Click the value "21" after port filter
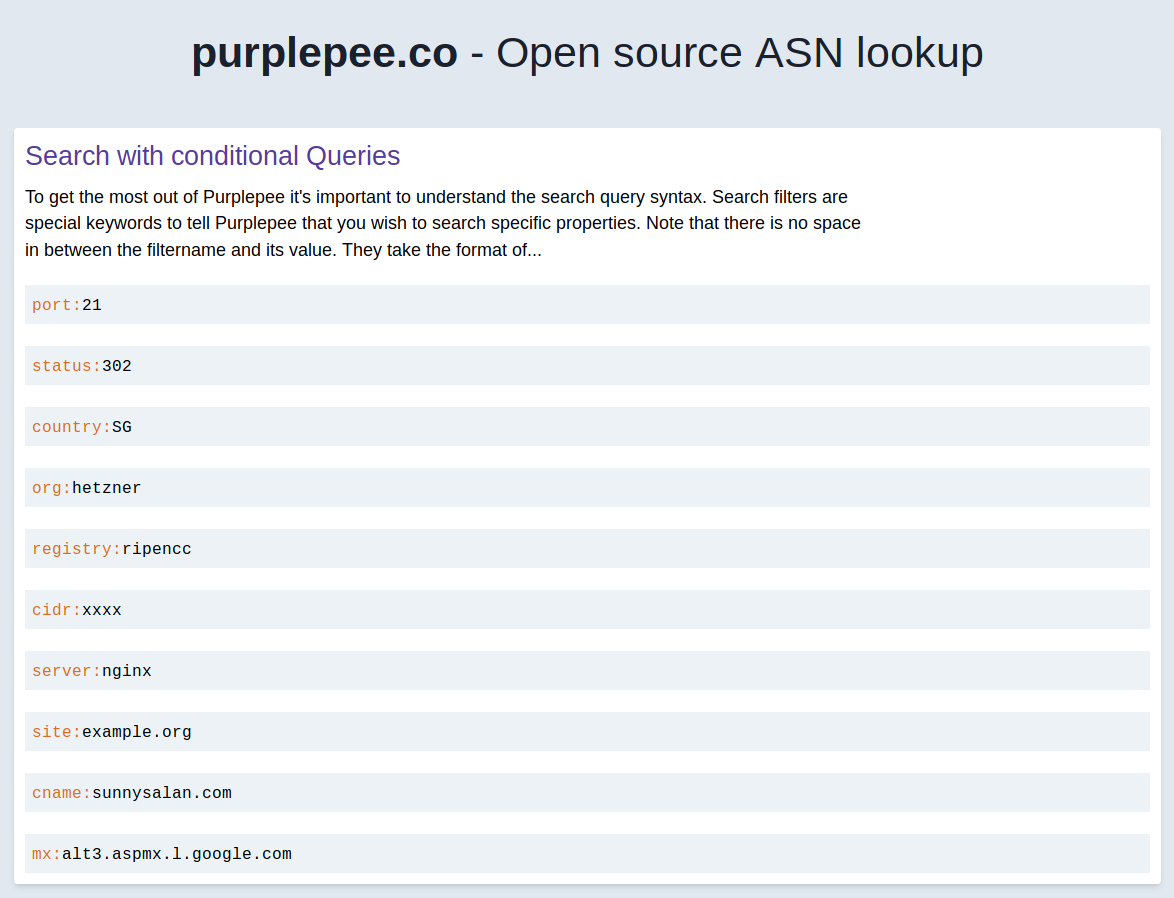Screen dimensions: 1174x898 click(x=92, y=305)
